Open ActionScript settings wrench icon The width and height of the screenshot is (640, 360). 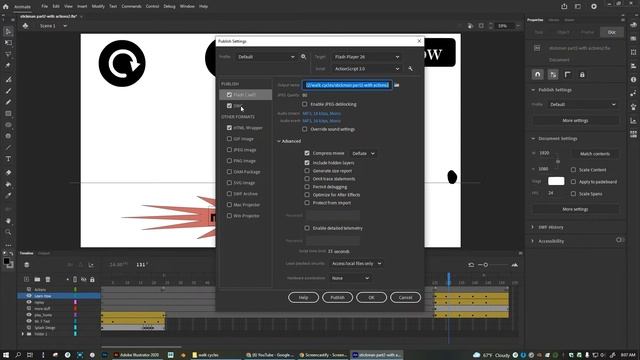click(410, 69)
